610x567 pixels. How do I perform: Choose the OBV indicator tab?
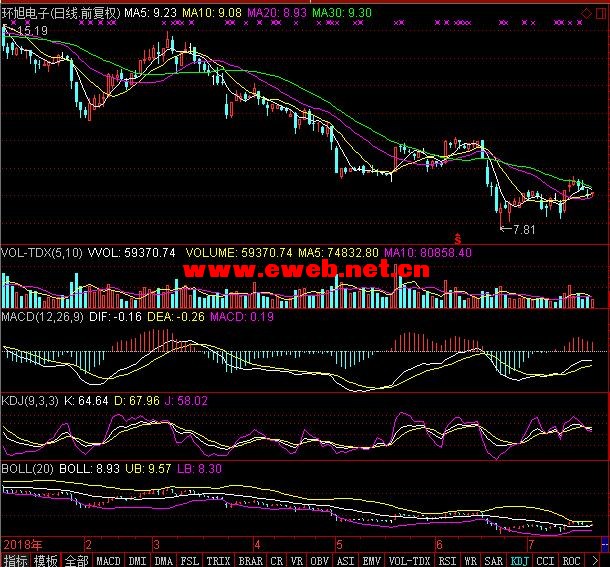pyautogui.click(x=319, y=561)
